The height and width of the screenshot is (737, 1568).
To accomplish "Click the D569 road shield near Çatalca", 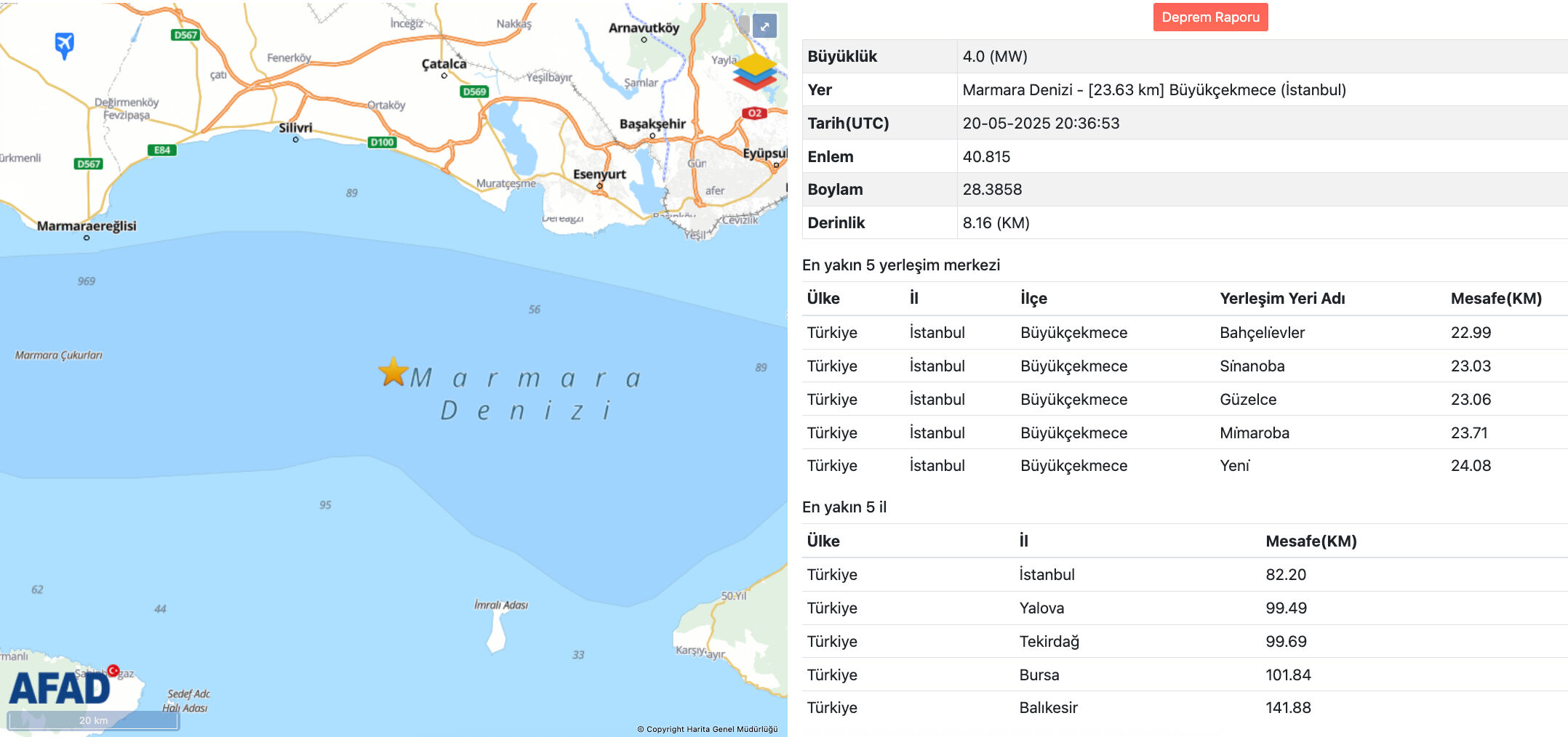I will click(x=474, y=92).
